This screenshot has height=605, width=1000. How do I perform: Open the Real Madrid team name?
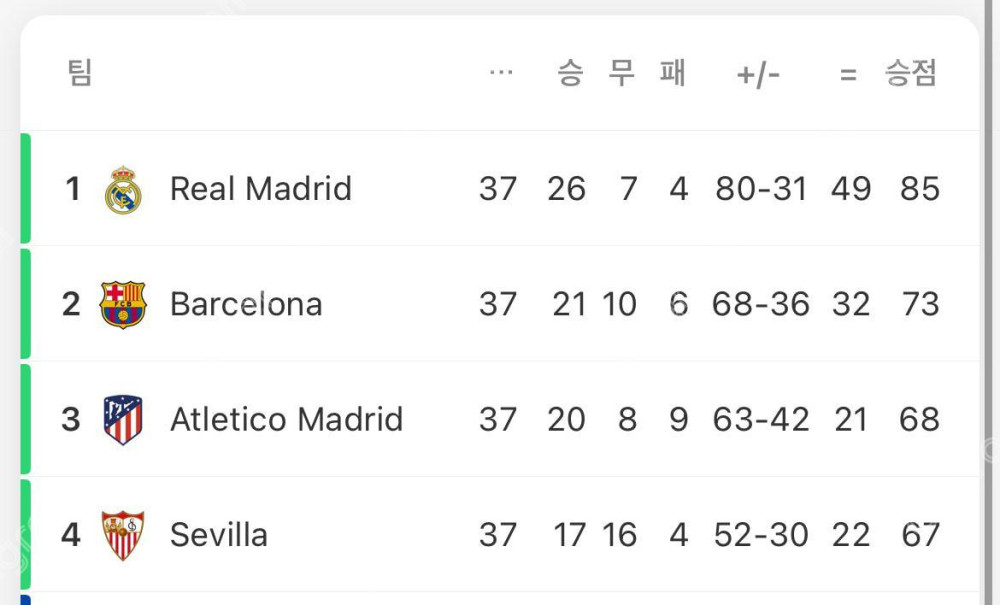click(261, 189)
